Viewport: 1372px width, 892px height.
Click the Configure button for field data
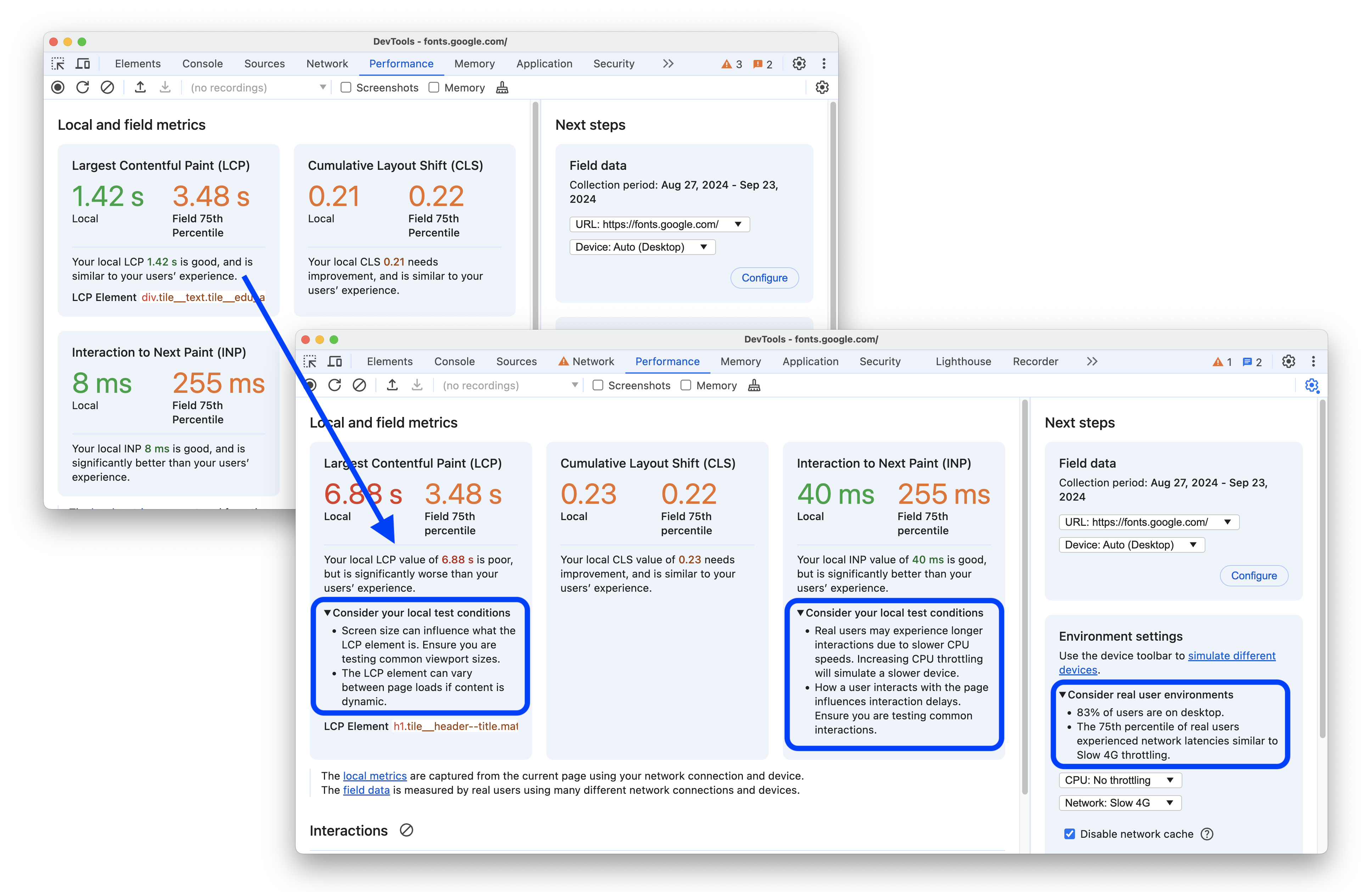pos(1254,575)
